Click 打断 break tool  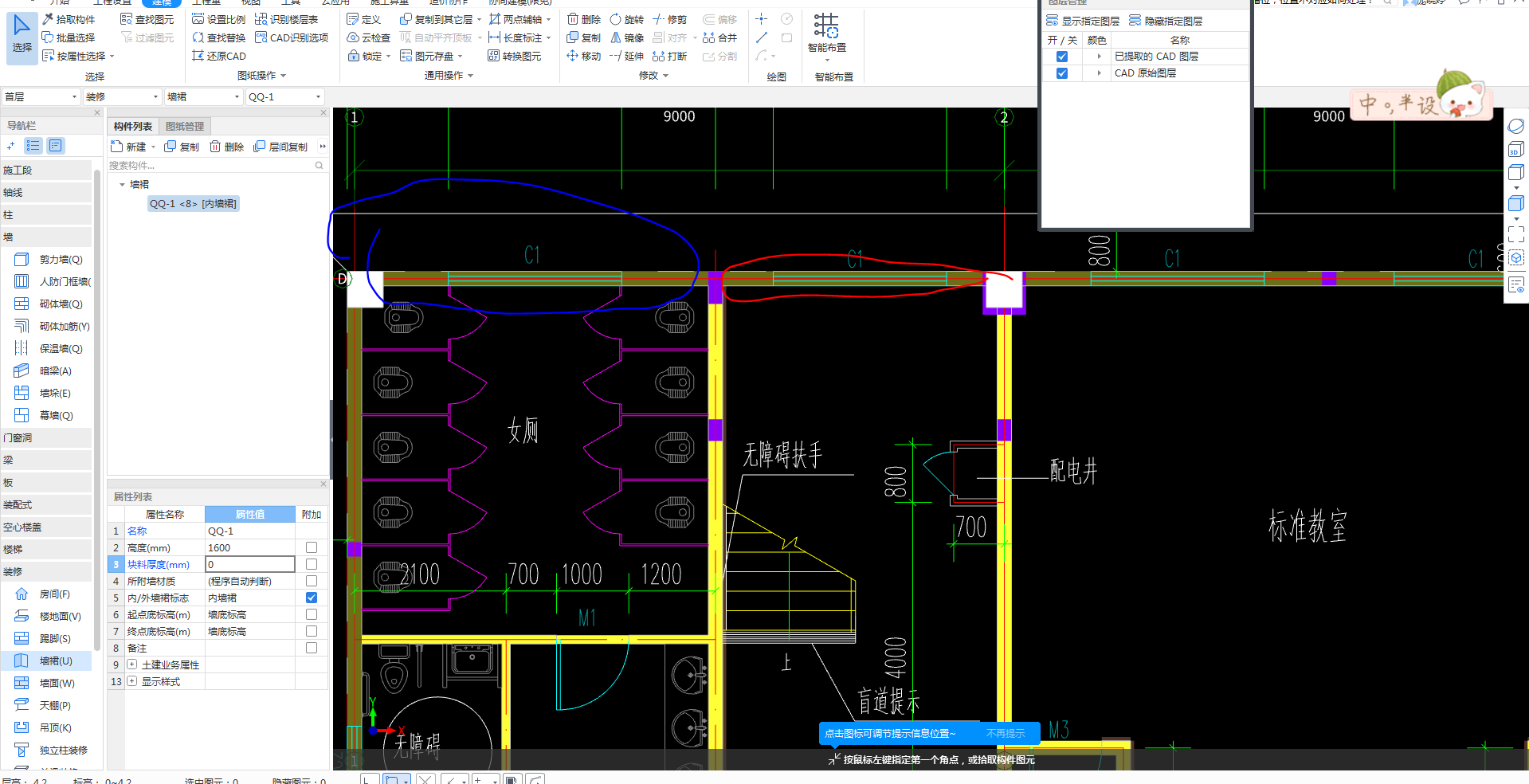coord(670,56)
